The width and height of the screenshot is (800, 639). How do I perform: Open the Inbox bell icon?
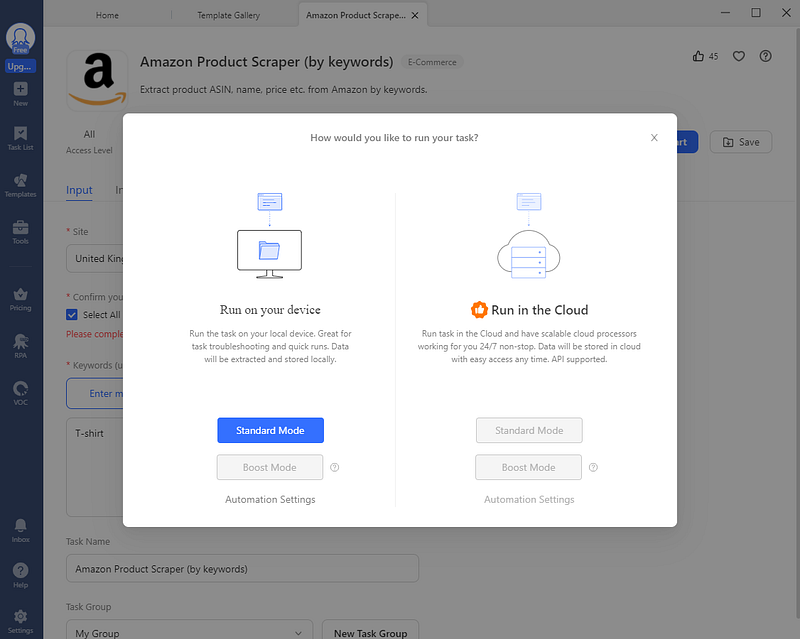tap(20, 530)
